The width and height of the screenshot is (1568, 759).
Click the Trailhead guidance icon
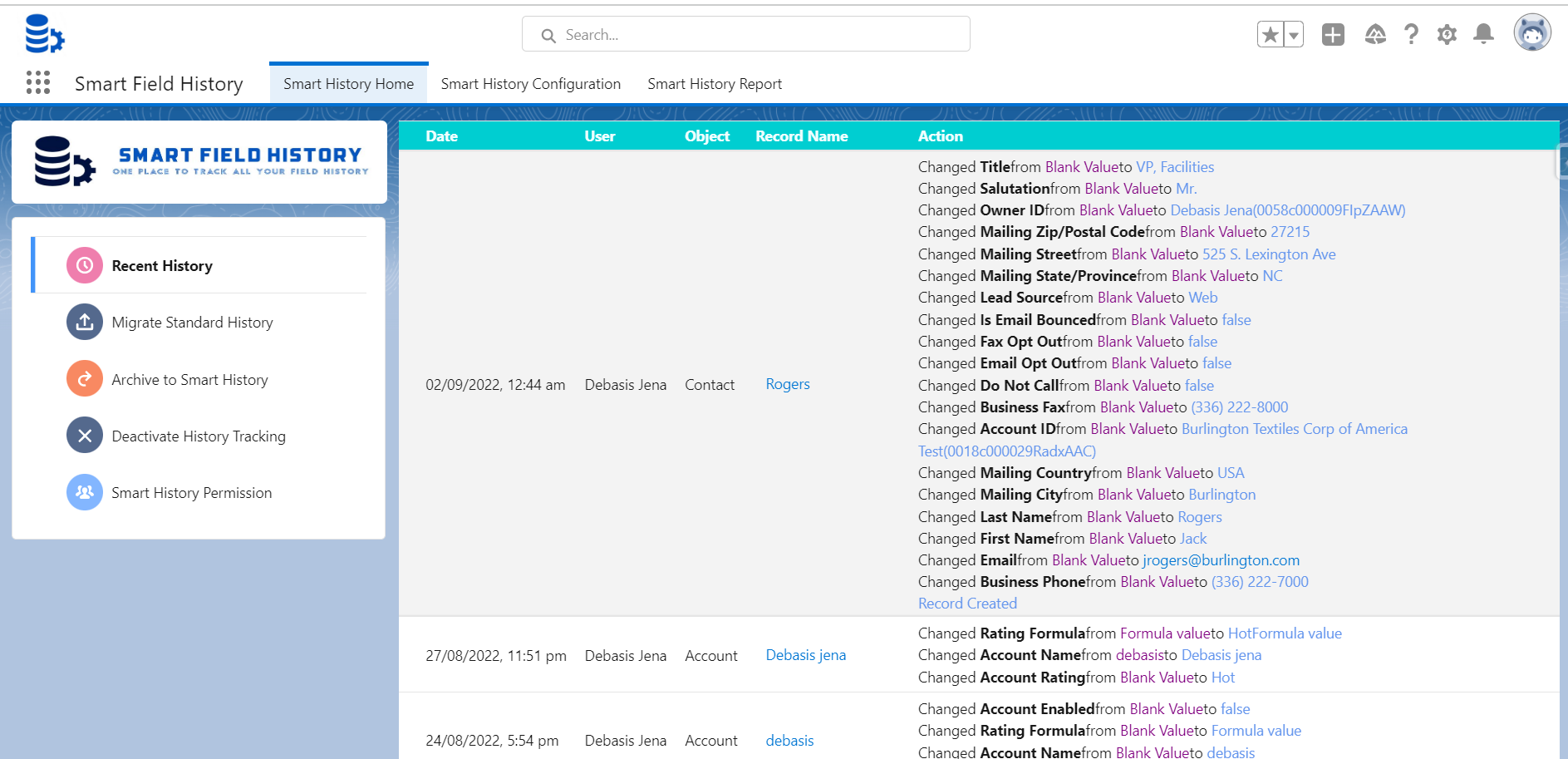click(1375, 35)
